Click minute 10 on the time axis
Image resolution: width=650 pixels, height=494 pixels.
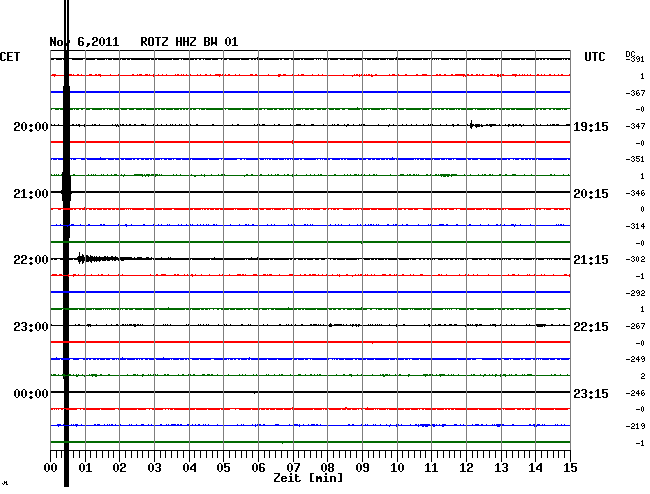[397, 467]
